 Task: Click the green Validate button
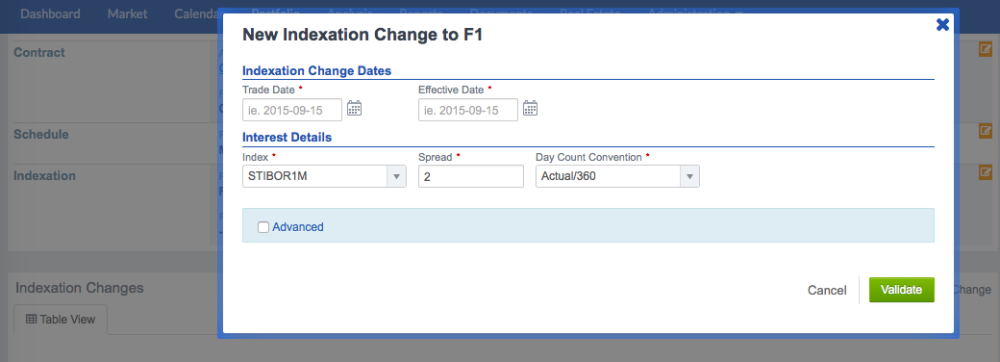pyautogui.click(x=902, y=290)
